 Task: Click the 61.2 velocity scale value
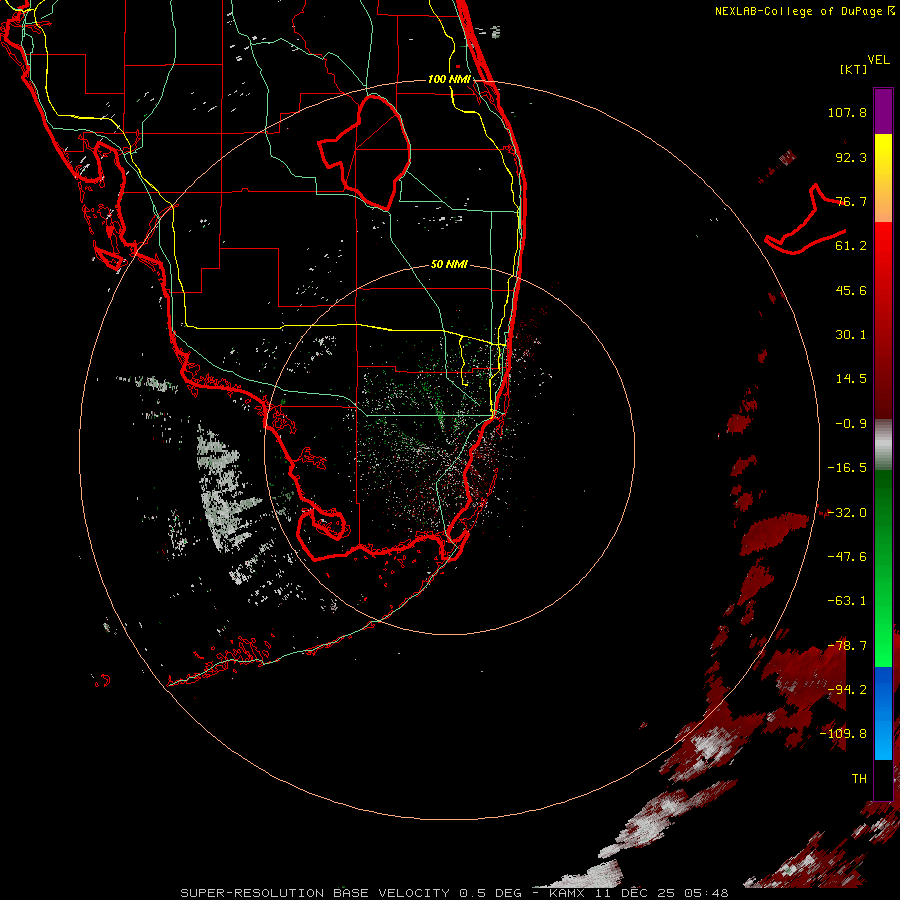[x=851, y=246]
